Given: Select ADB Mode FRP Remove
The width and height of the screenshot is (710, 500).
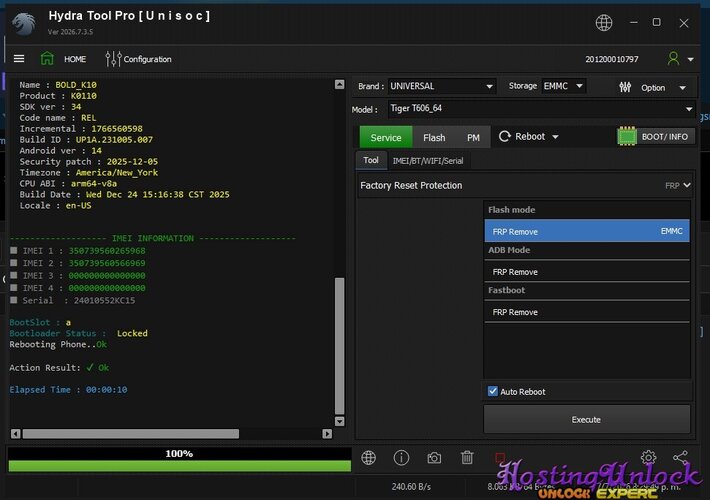Looking at the screenshot, I should click(x=587, y=272).
